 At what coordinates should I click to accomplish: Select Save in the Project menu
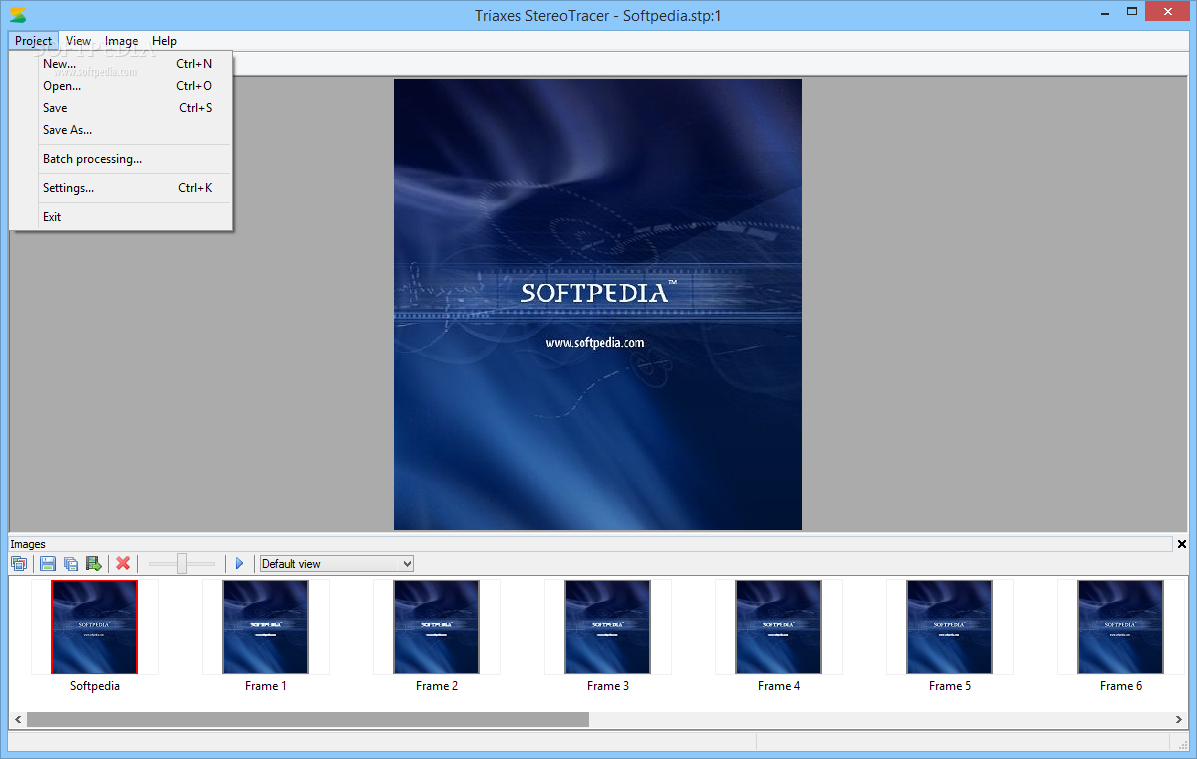121,108
